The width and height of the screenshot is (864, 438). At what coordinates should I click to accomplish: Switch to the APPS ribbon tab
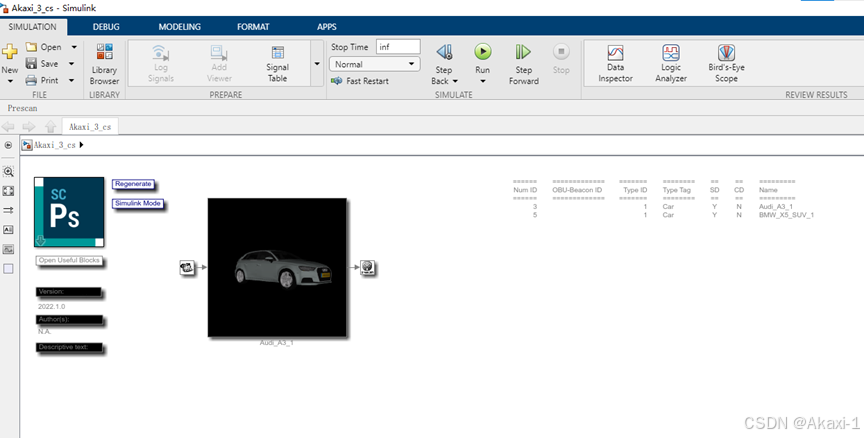click(x=327, y=26)
